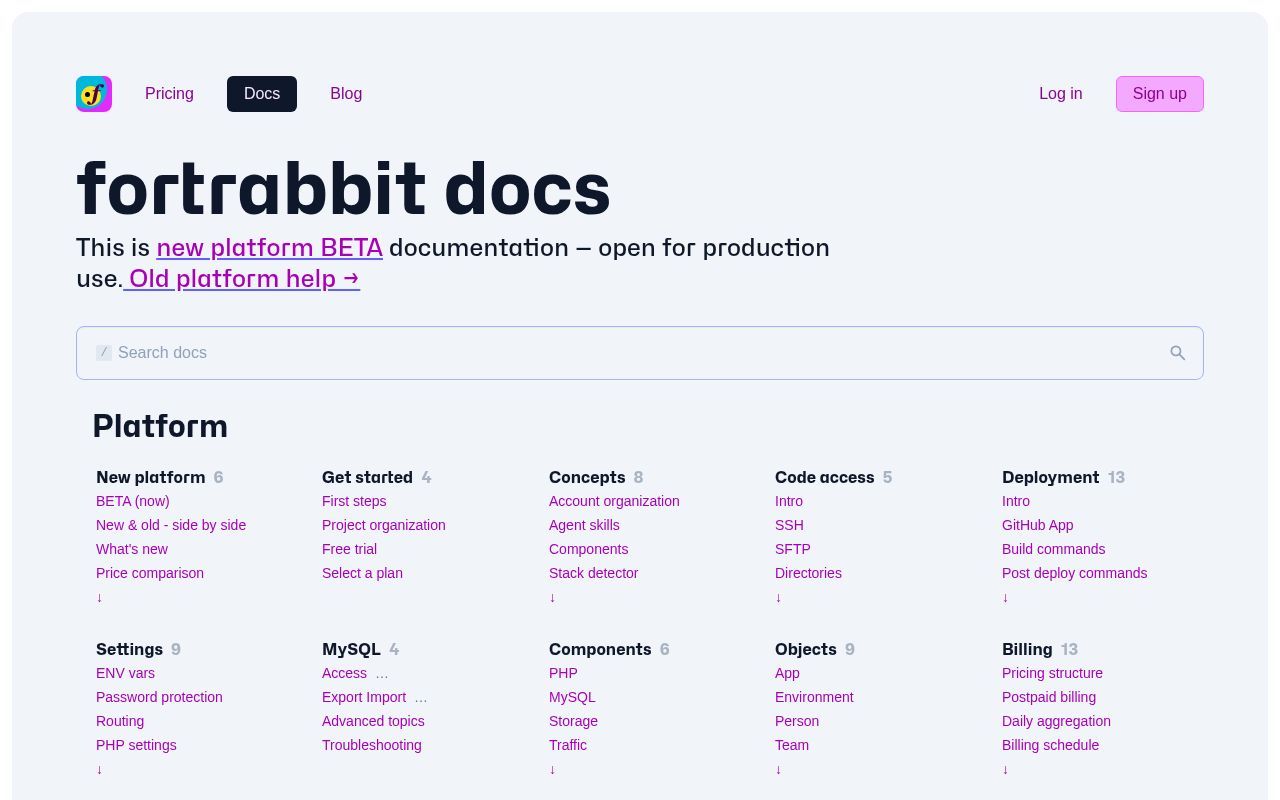Open Directories page
Viewport: 1280px width, 800px height.
click(808, 573)
